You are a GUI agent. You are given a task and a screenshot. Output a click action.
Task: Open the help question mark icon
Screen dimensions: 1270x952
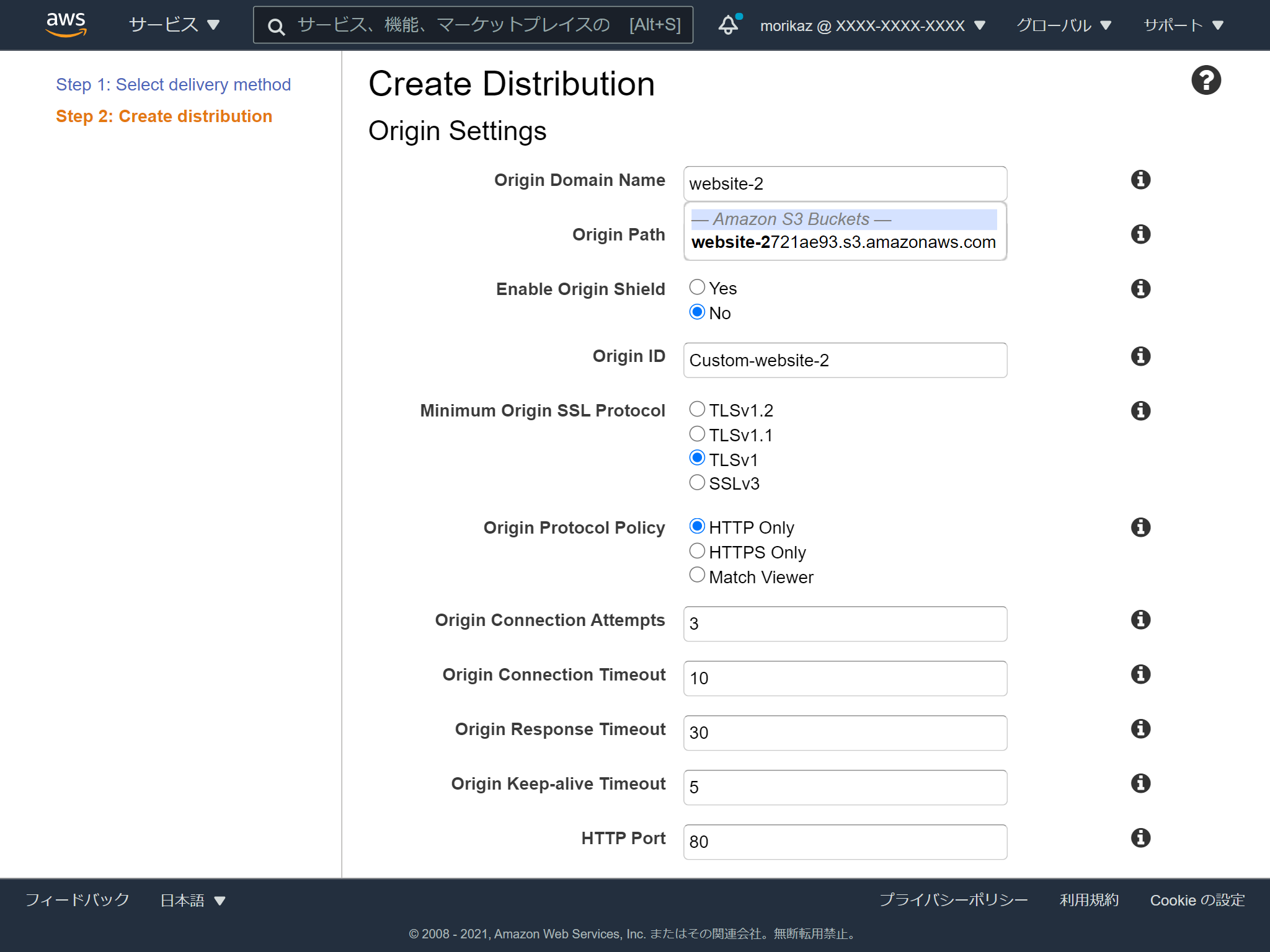pos(1206,79)
